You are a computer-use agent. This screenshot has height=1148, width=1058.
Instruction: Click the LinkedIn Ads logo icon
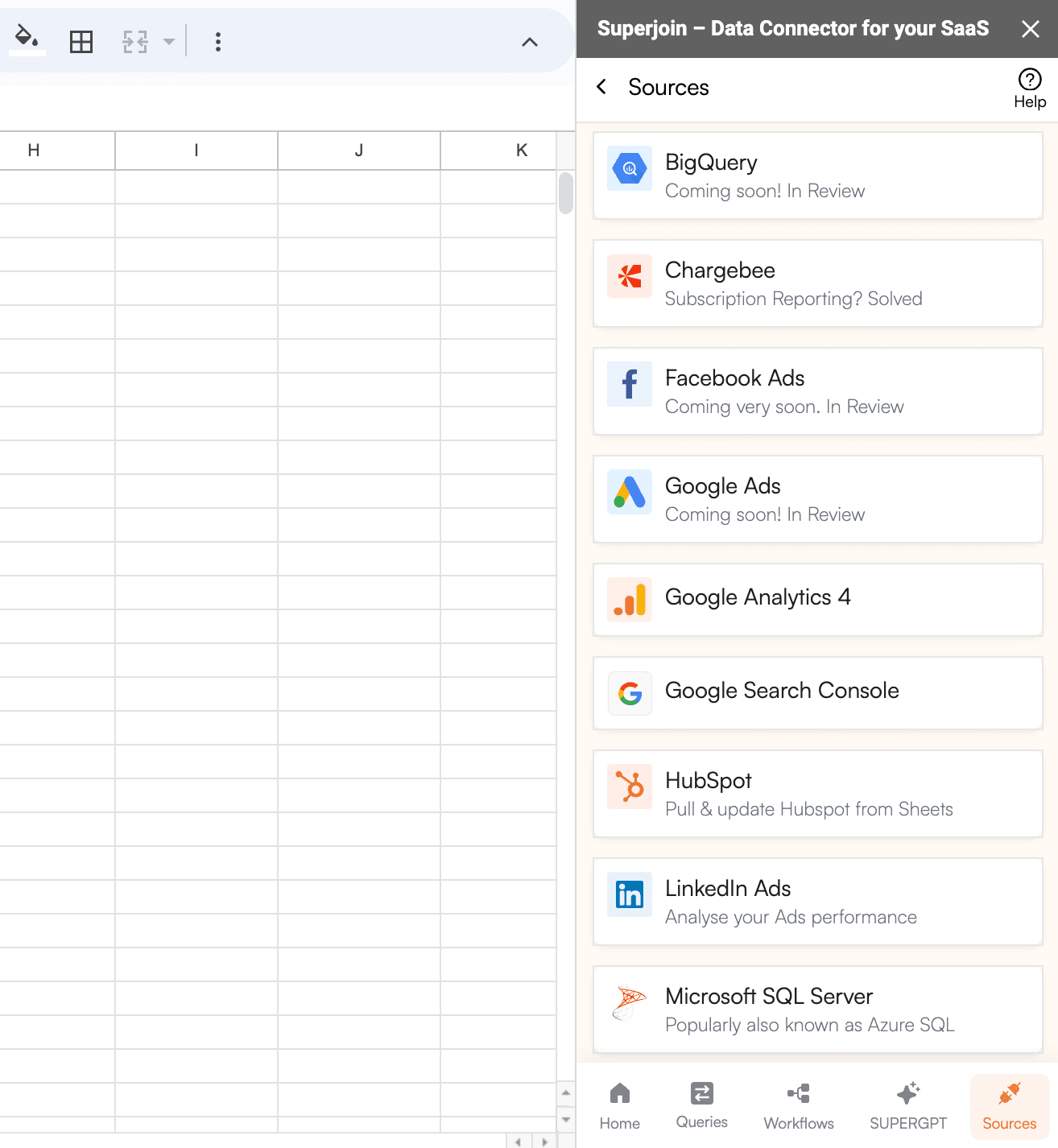(x=630, y=894)
